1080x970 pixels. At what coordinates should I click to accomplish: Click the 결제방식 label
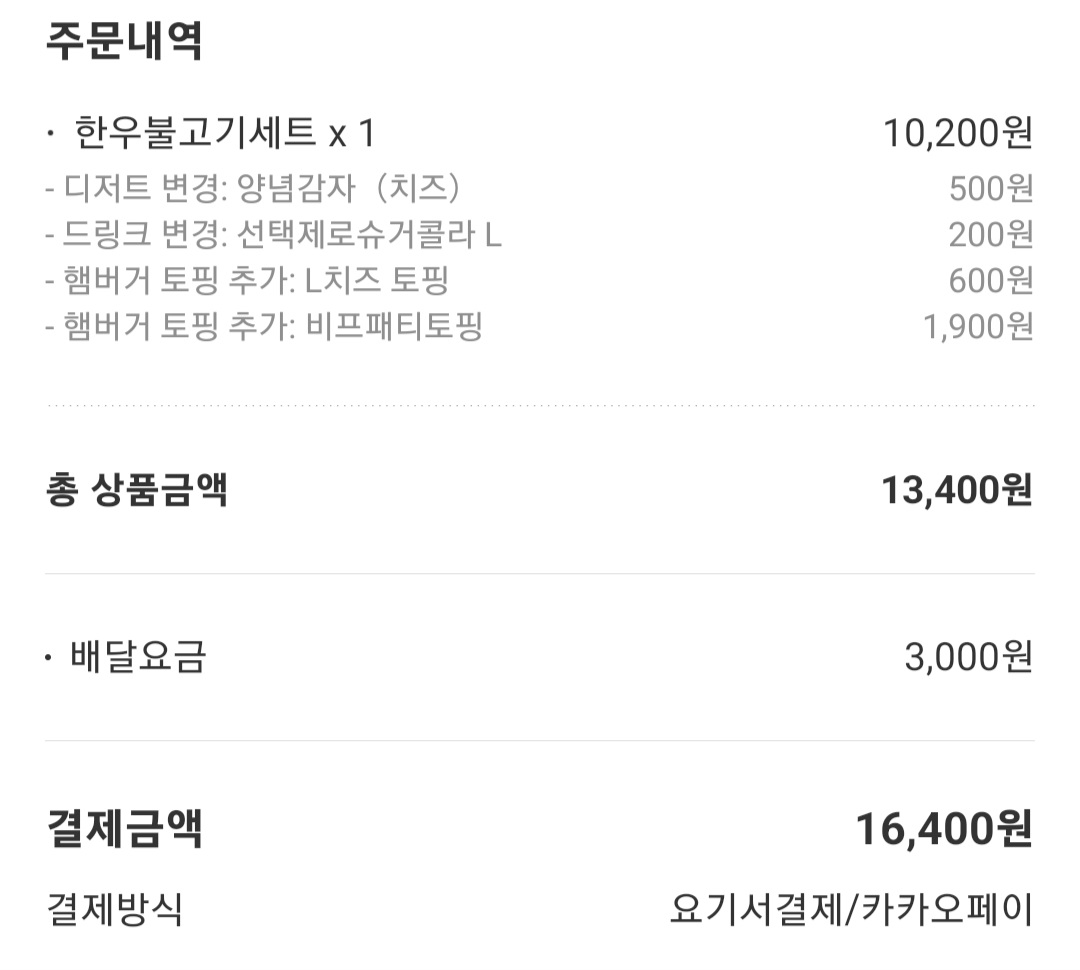[114, 909]
